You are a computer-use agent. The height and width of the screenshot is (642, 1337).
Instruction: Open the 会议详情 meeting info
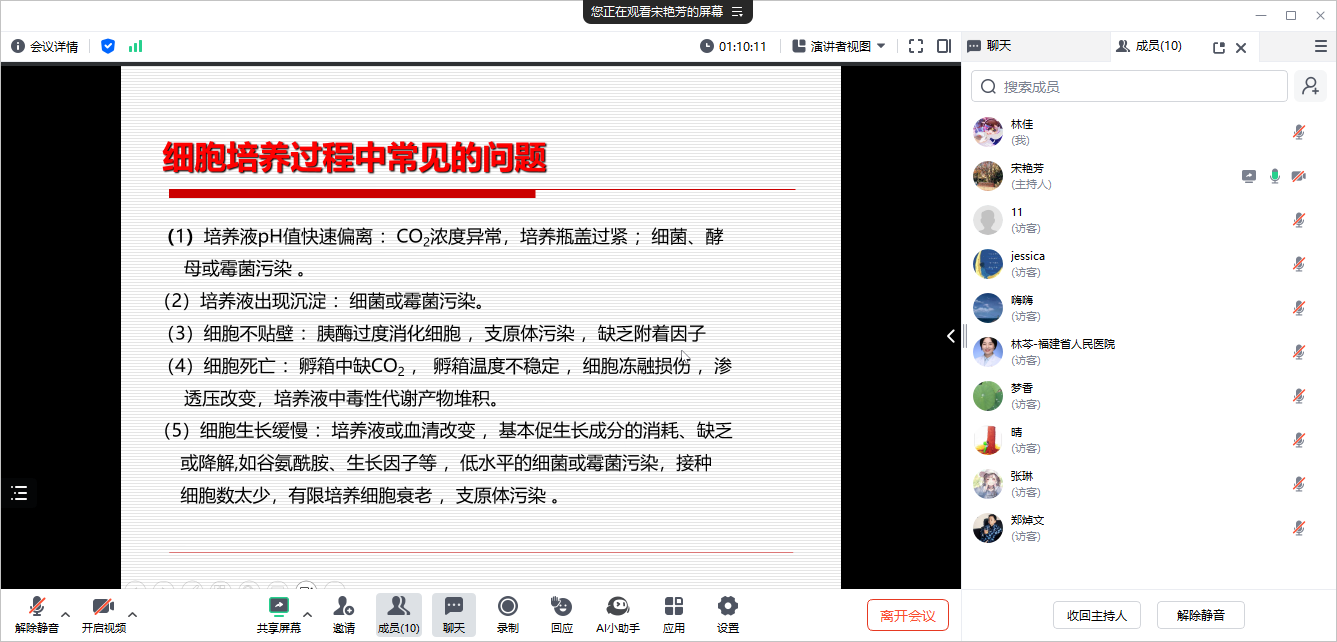coord(45,46)
